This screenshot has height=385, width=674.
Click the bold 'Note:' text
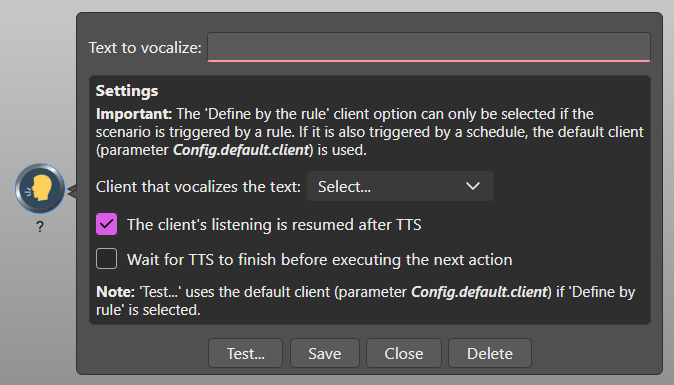coord(115,292)
